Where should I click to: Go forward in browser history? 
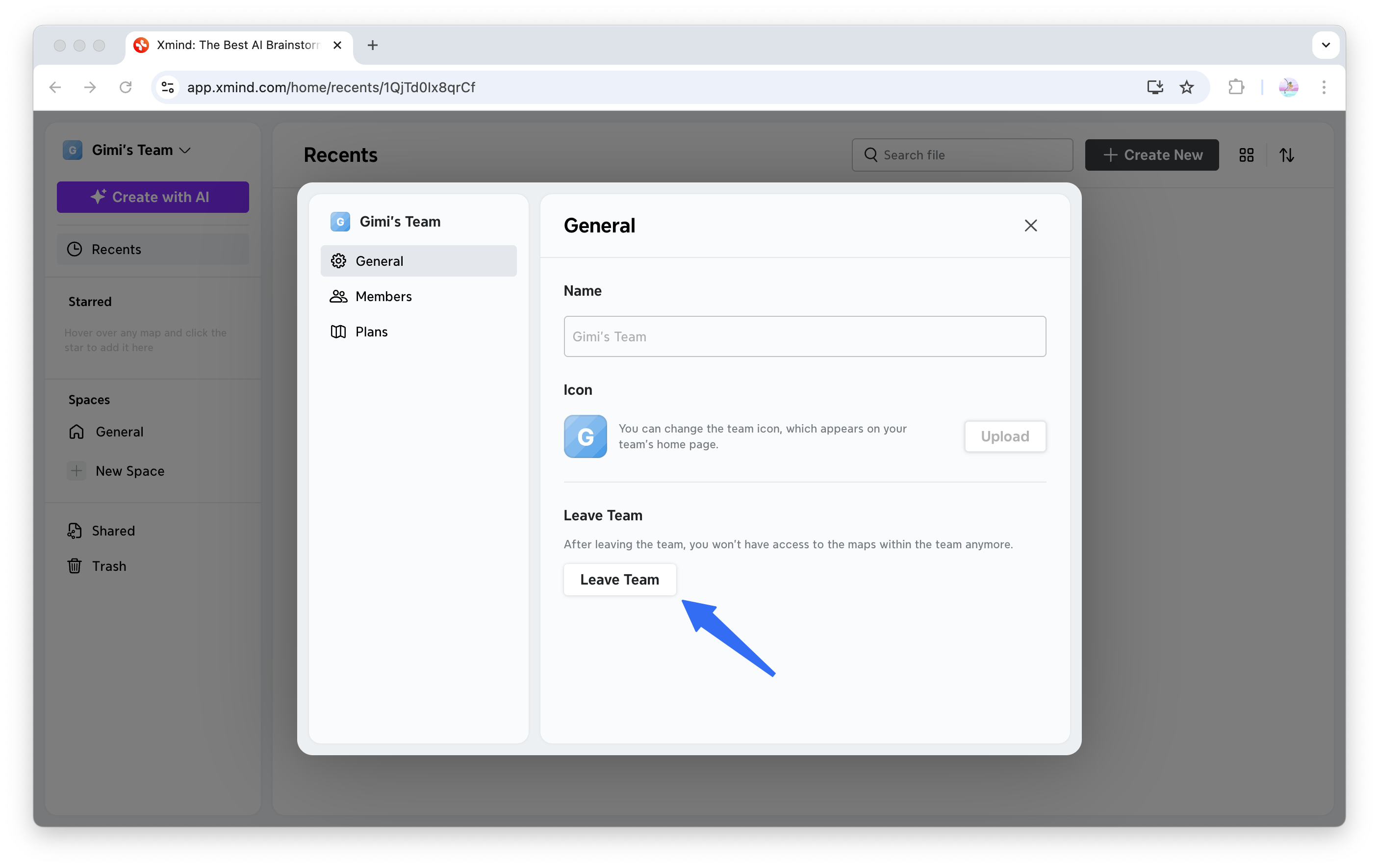pos(90,87)
